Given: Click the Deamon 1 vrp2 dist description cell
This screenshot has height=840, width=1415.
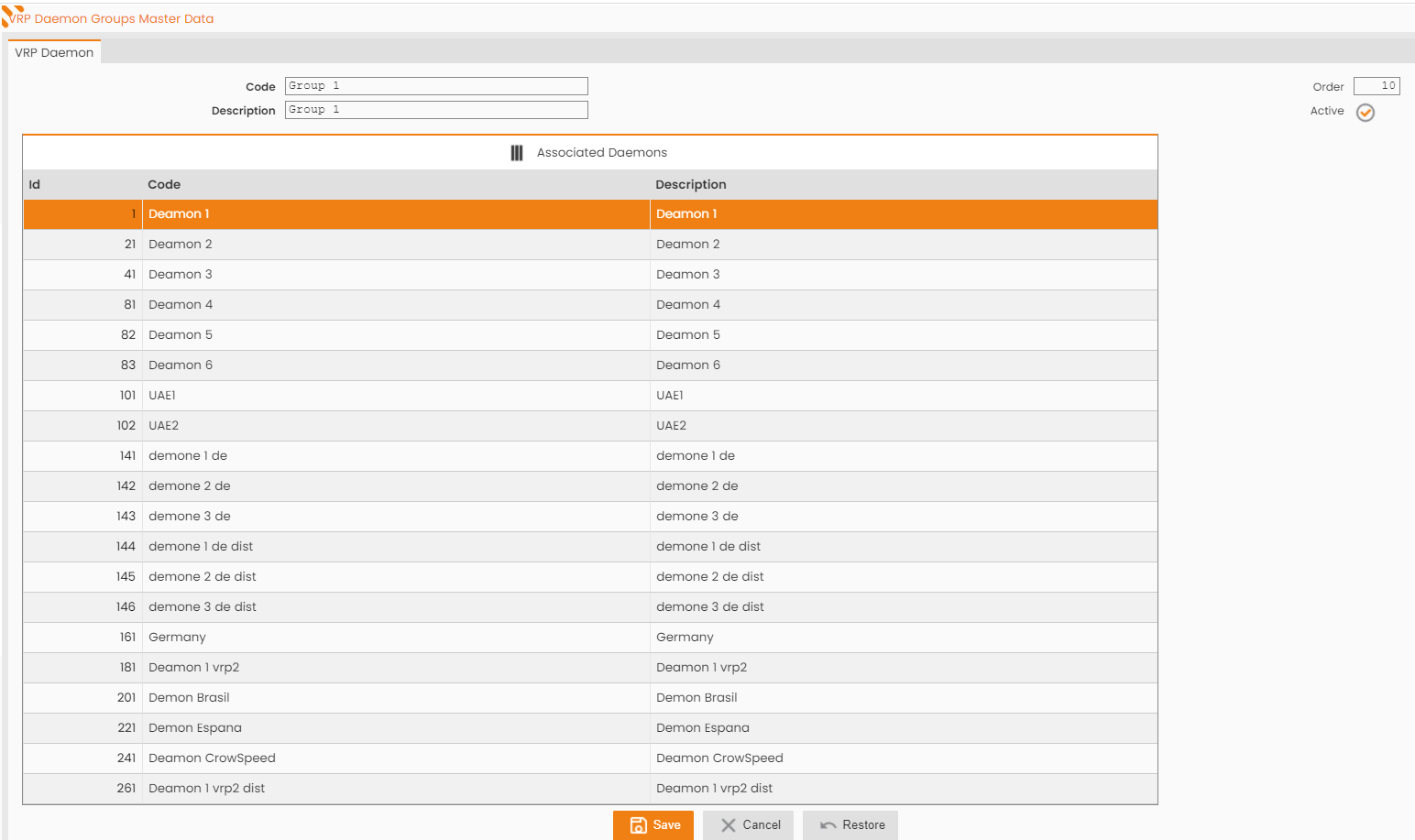Looking at the screenshot, I should tap(904, 789).
